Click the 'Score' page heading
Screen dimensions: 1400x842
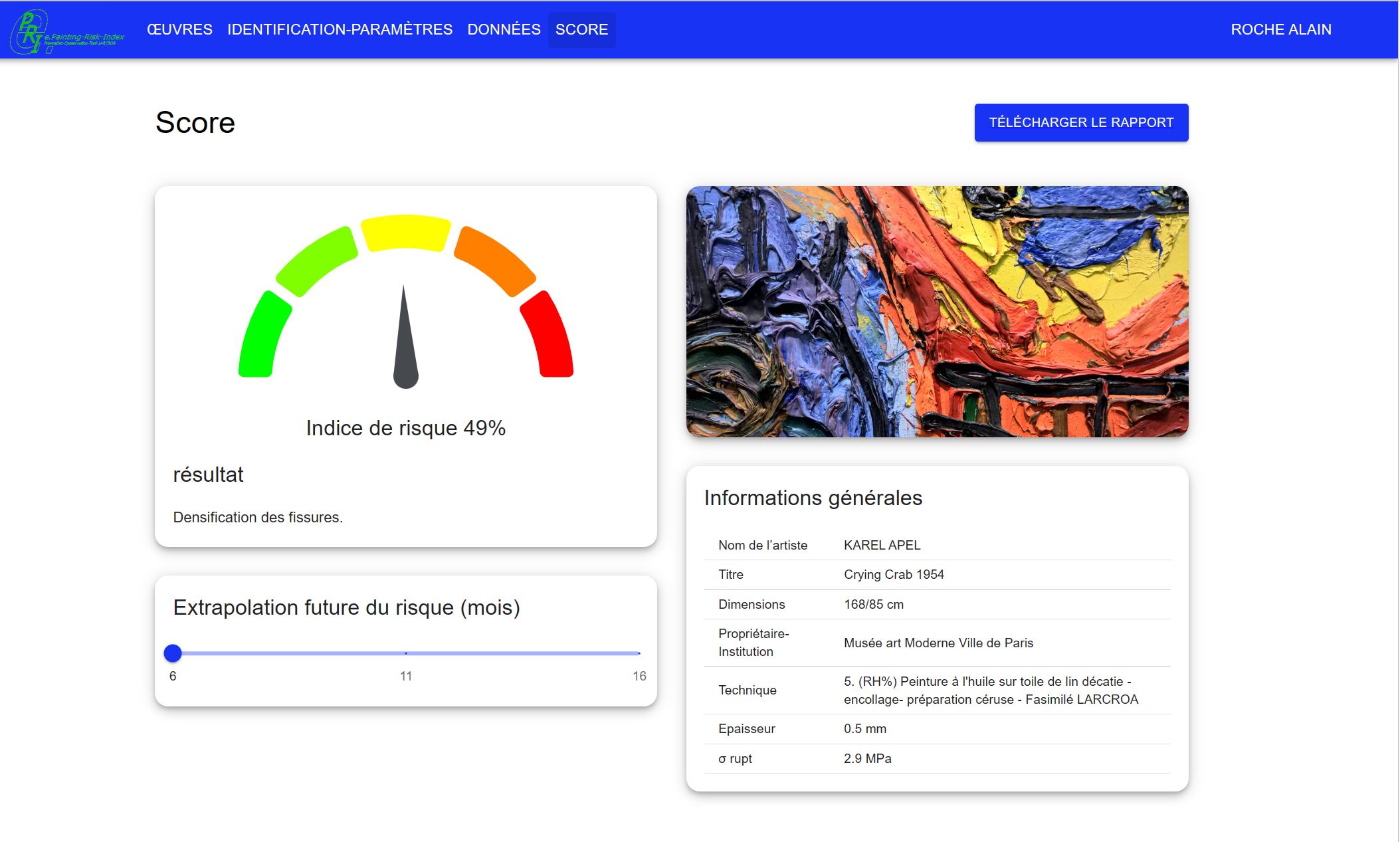(195, 122)
